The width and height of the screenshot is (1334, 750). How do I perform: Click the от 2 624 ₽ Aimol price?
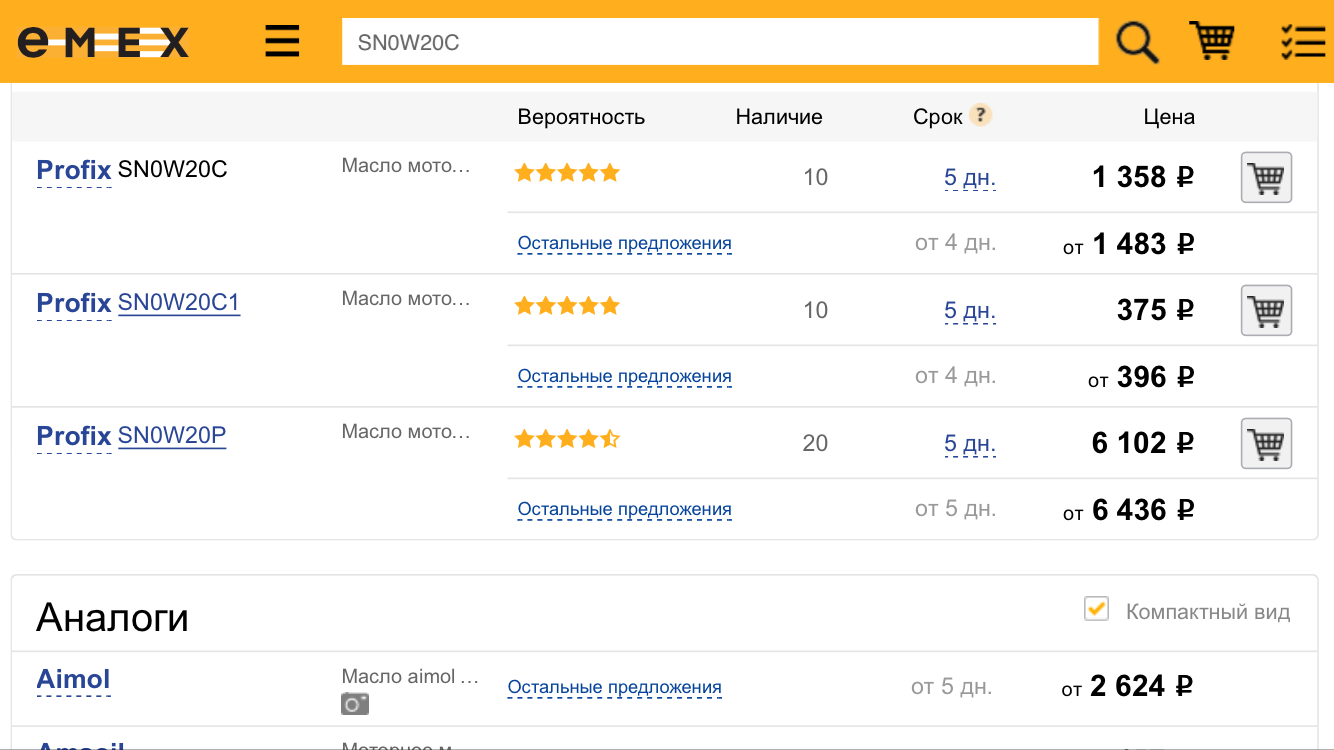(x=1127, y=686)
